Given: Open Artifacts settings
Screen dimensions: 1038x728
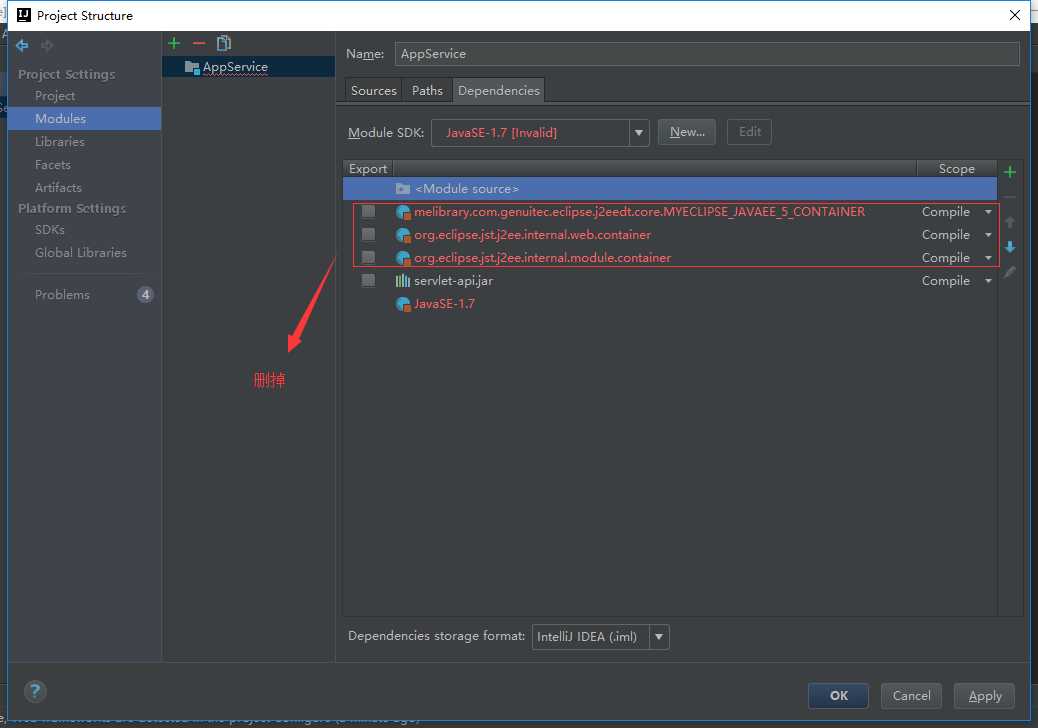Looking at the screenshot, I should click(x=58, y=188).
